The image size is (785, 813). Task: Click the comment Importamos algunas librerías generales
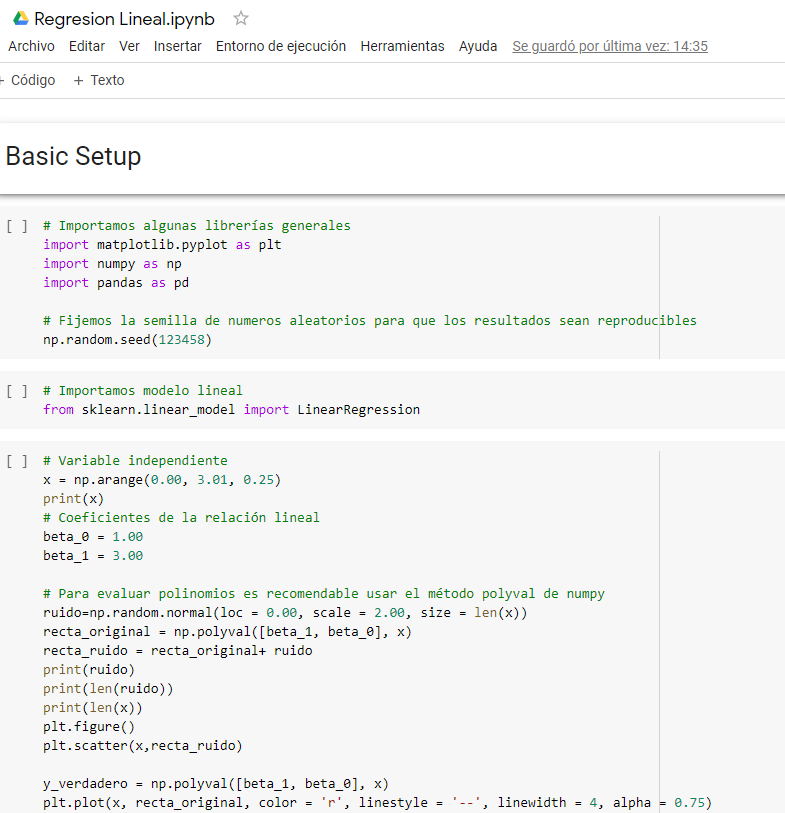click(x=197, y=226)
